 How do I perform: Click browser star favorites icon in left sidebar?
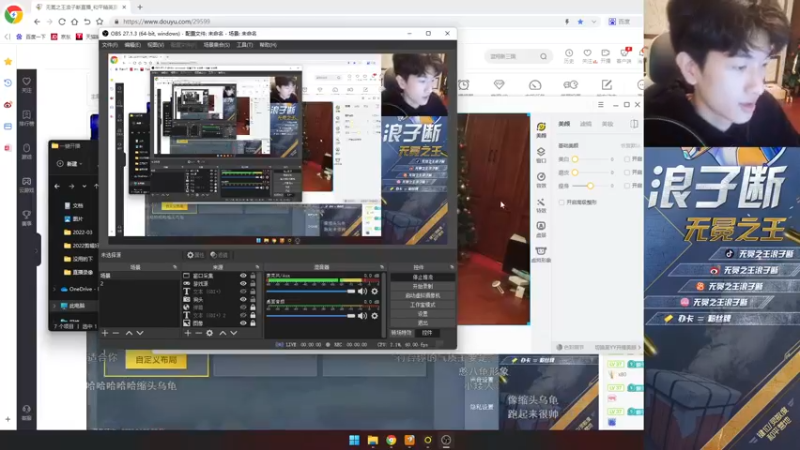8,62
